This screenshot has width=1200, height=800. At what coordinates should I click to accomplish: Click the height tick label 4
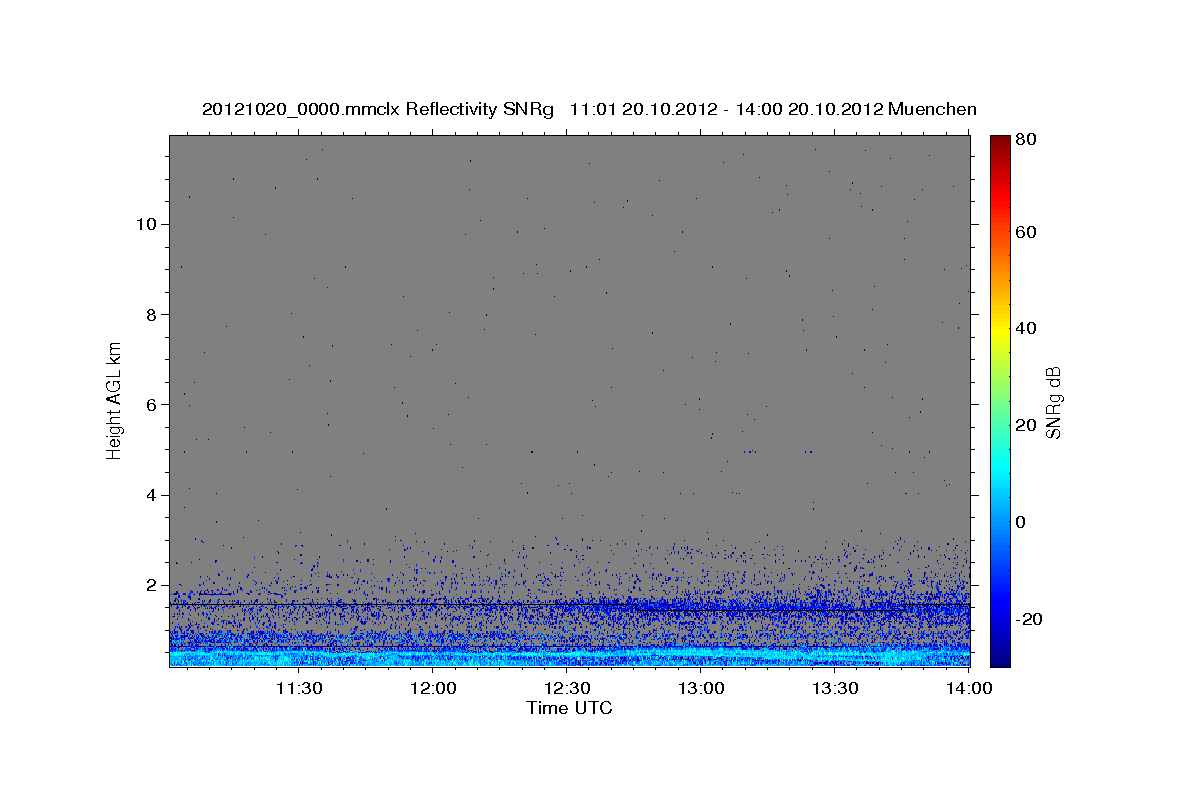pyautogui.click(x=151, y=495)
